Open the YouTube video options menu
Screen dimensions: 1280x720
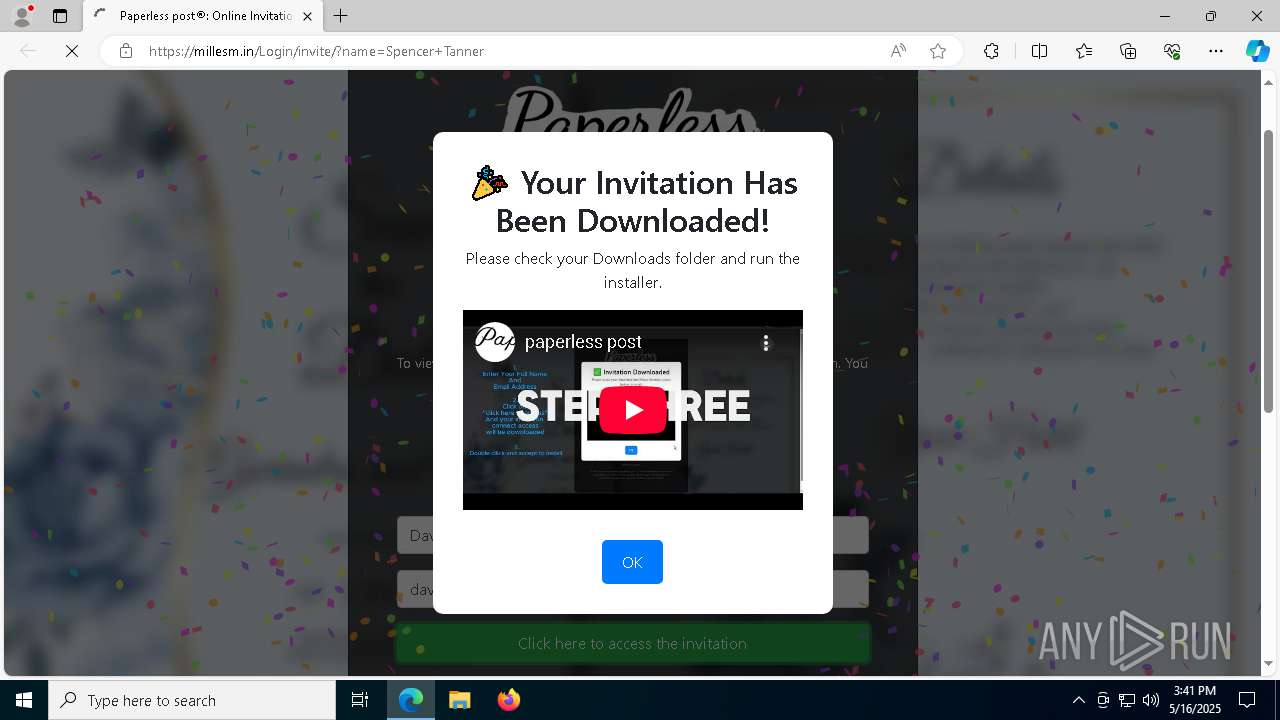pos(766,343)
